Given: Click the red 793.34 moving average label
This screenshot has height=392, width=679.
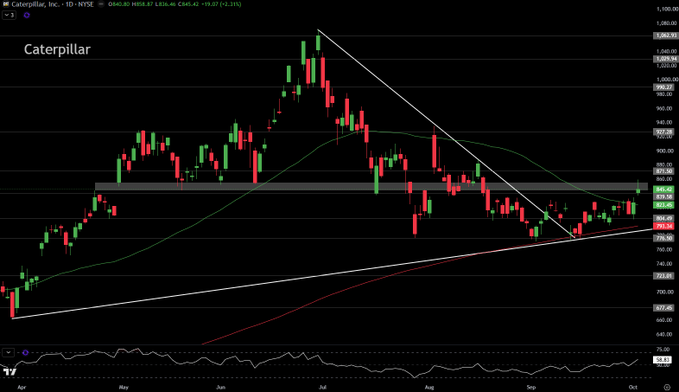Looking at the screenshot, I should 664,226.
